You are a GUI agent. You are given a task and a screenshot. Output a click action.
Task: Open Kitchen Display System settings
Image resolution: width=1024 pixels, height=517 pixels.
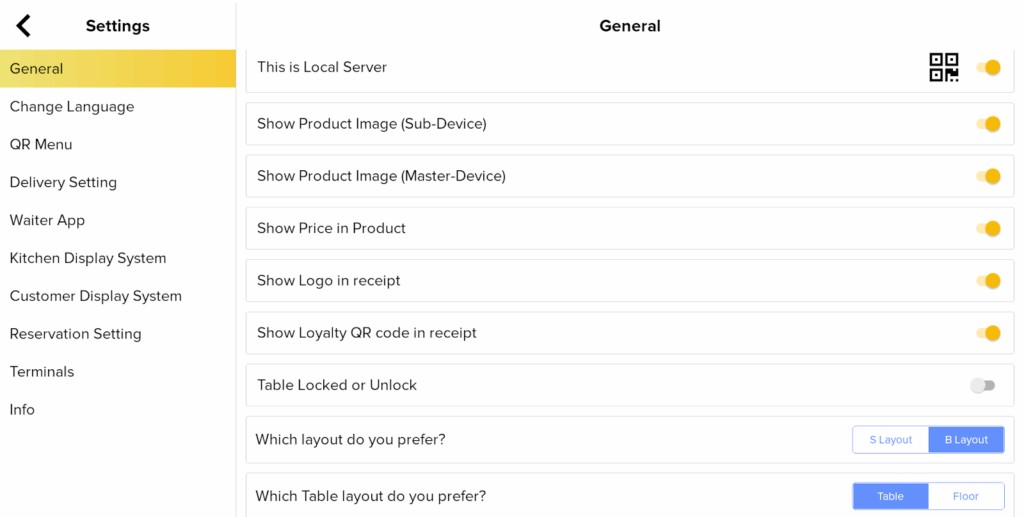point(88,258)
